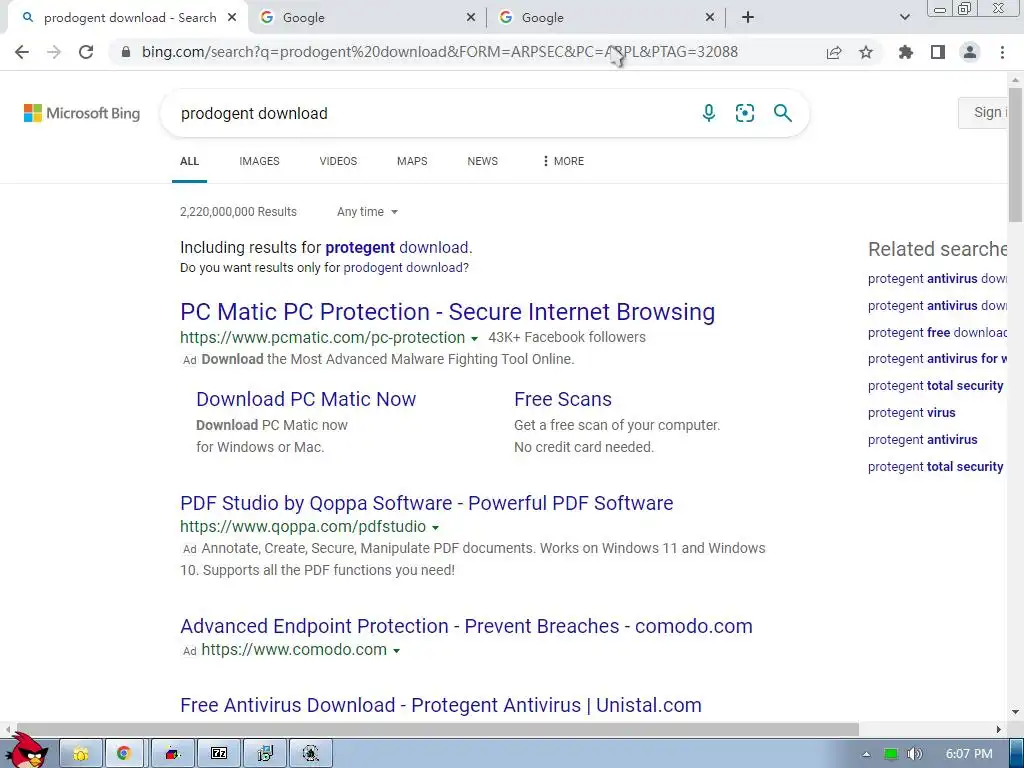Viewport: 1024px width, 768px height.
Task: Click the Show desktop strip
Action: click(1017, 754)
